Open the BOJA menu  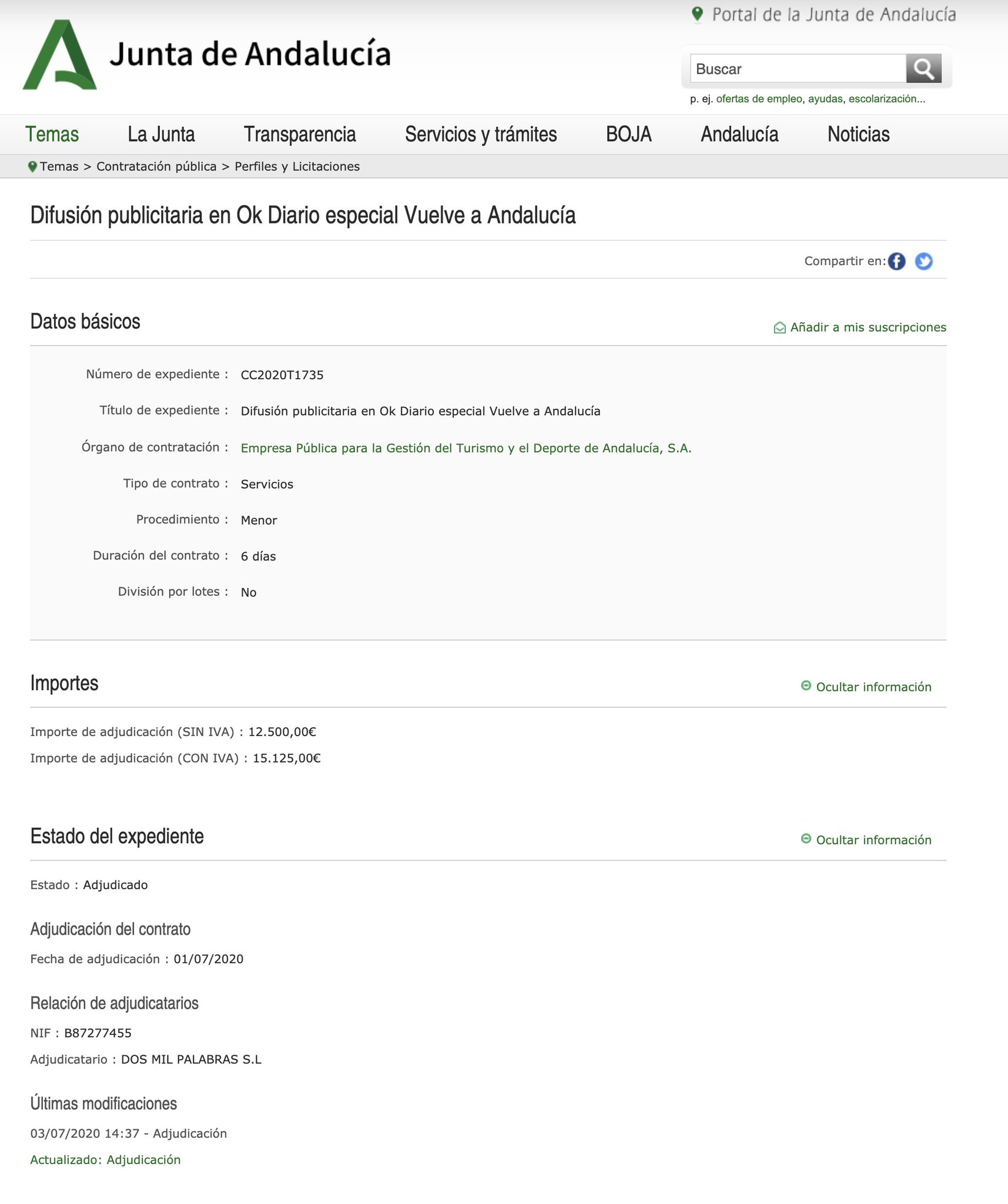[629, 134]
